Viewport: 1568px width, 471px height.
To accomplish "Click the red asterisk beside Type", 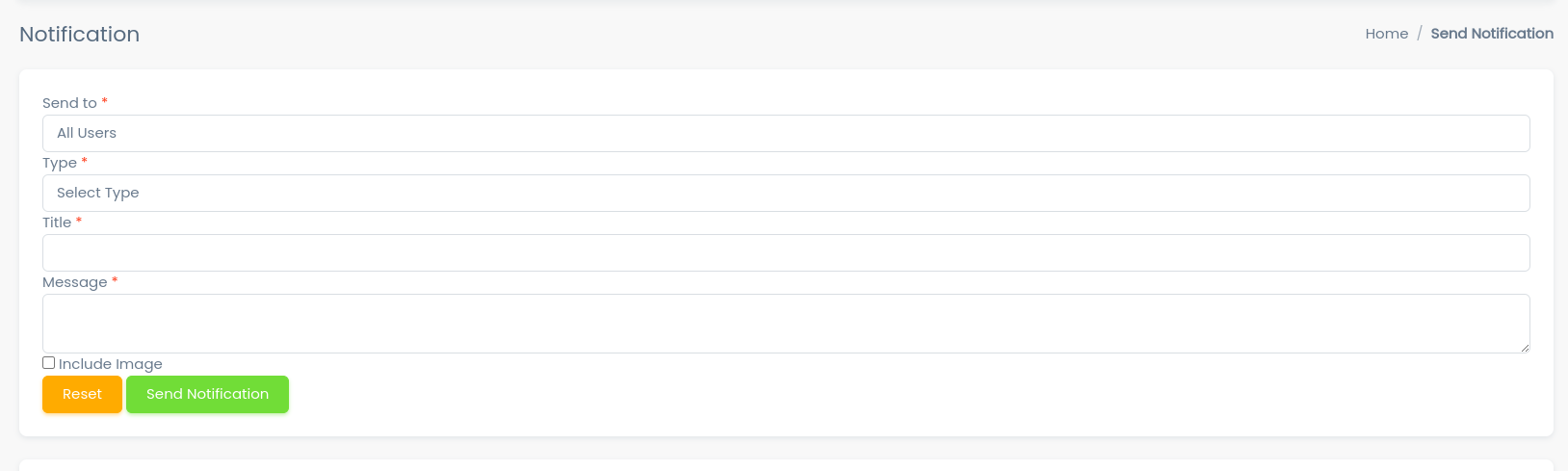I will point(85,161).
